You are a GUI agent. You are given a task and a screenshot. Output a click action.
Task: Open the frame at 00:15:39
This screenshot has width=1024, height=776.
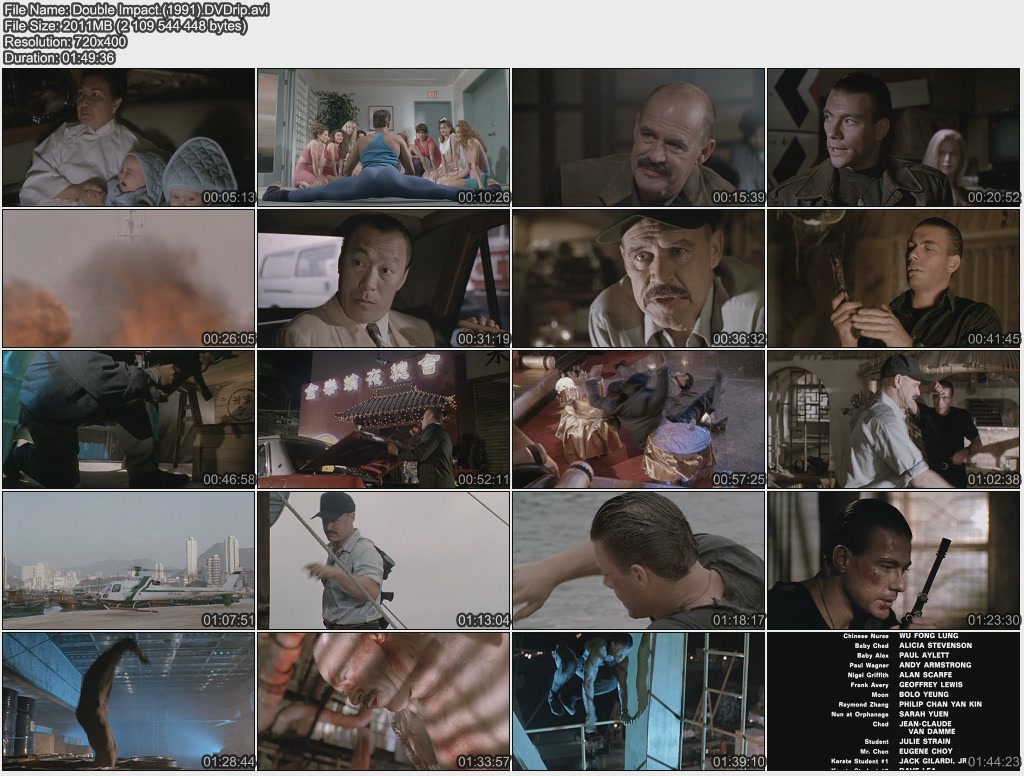(x=639, y=138)
